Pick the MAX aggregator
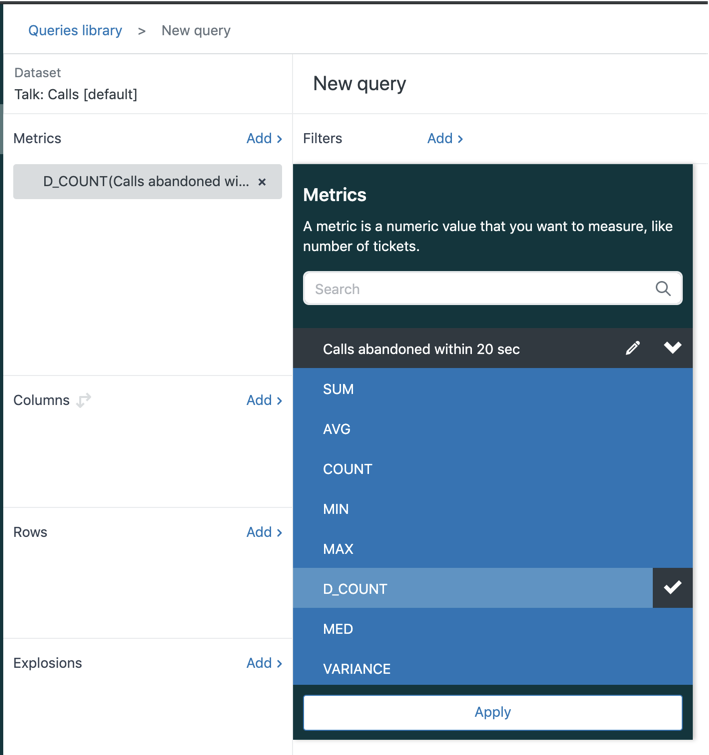The height and width of the screenshot is (755, 709). [493, 548]
